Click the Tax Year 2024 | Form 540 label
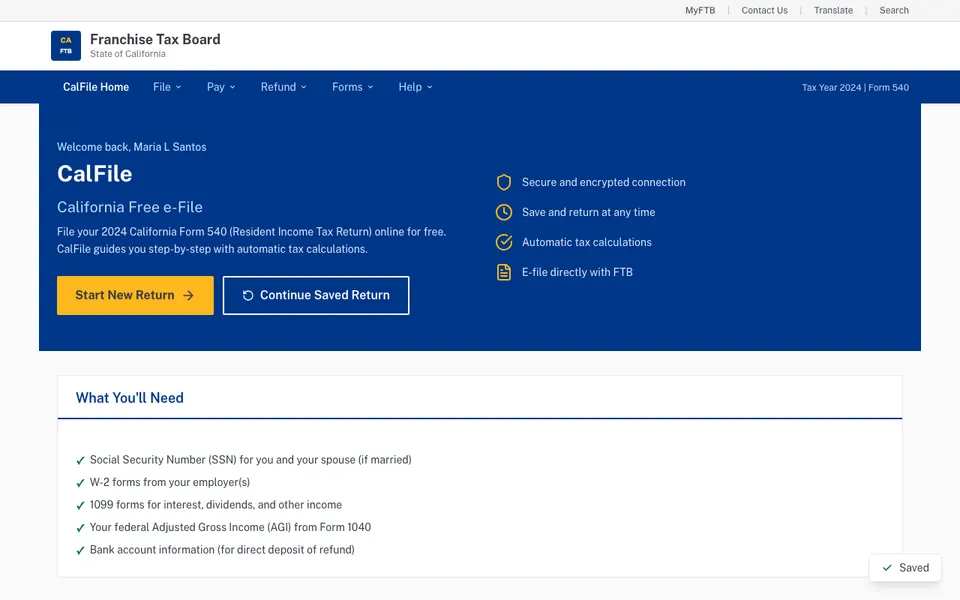Image resolution: width=960 pixels, height=600 pixels. 855,88
